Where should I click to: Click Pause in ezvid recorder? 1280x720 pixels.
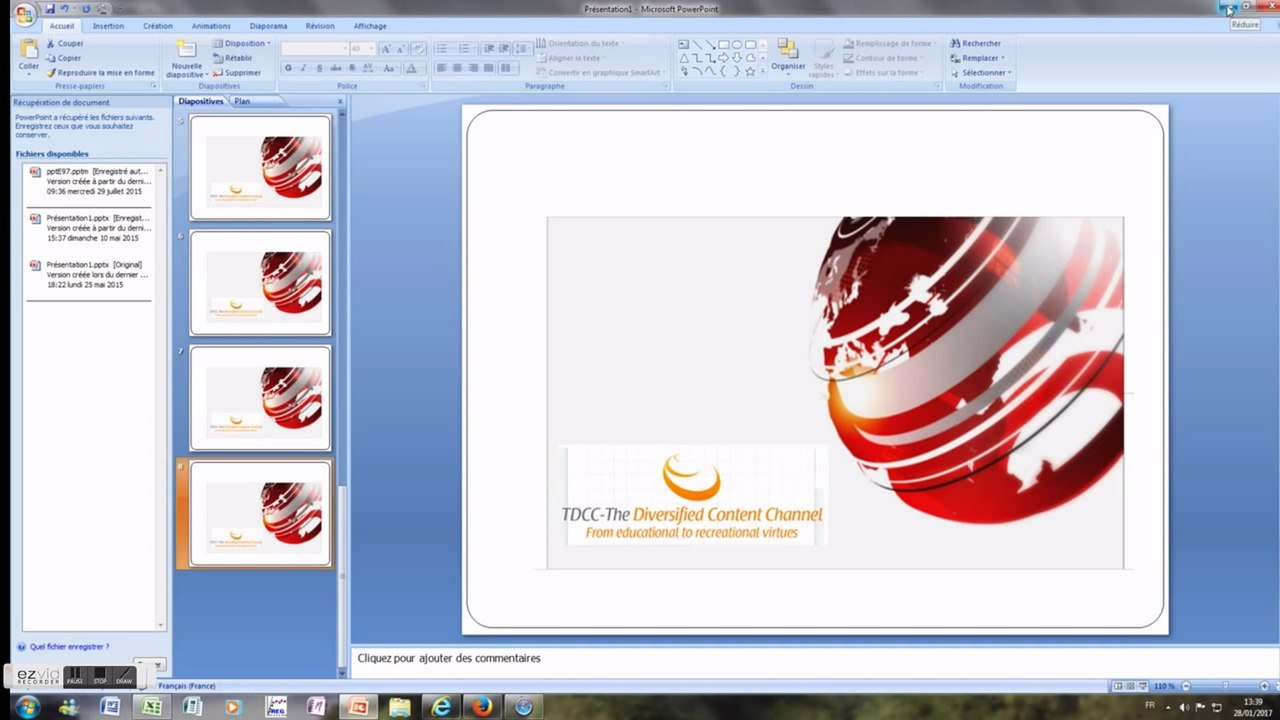pyautogui.click(x=75, y=676)
